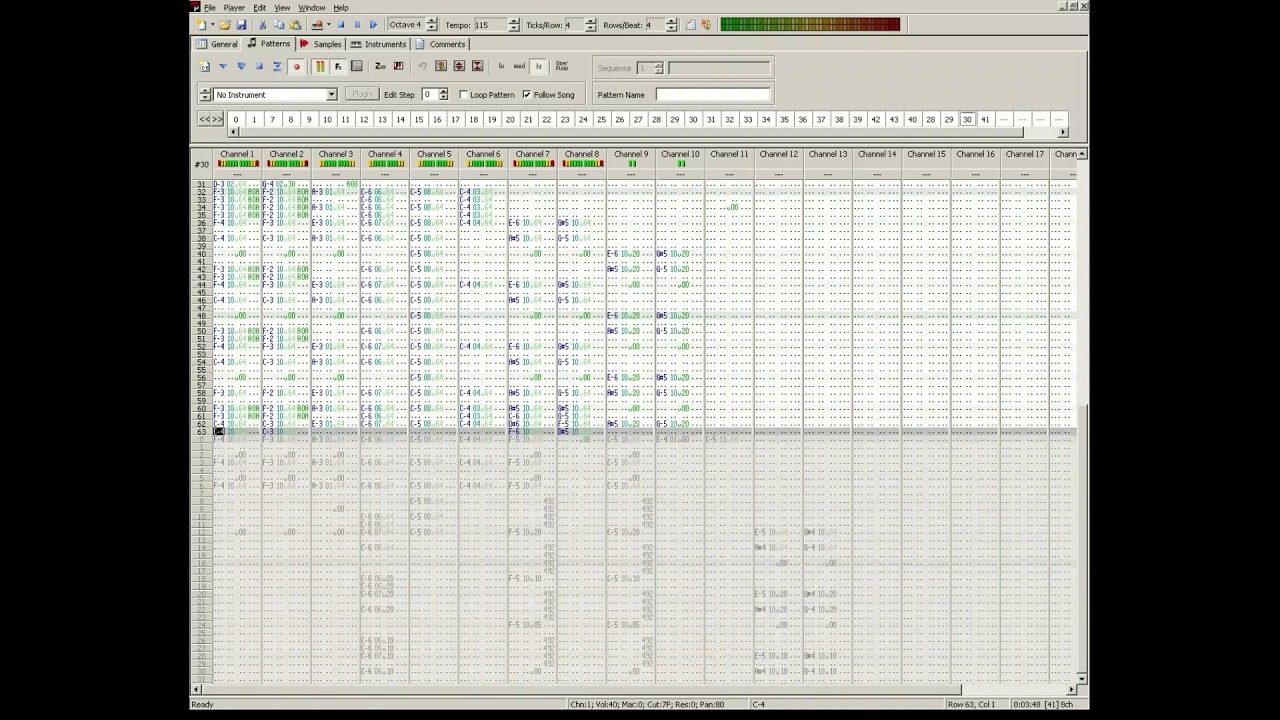Insert new pattern with pattern toolbar icon
Screen dimensions: 1280x720
coord(205,67)
